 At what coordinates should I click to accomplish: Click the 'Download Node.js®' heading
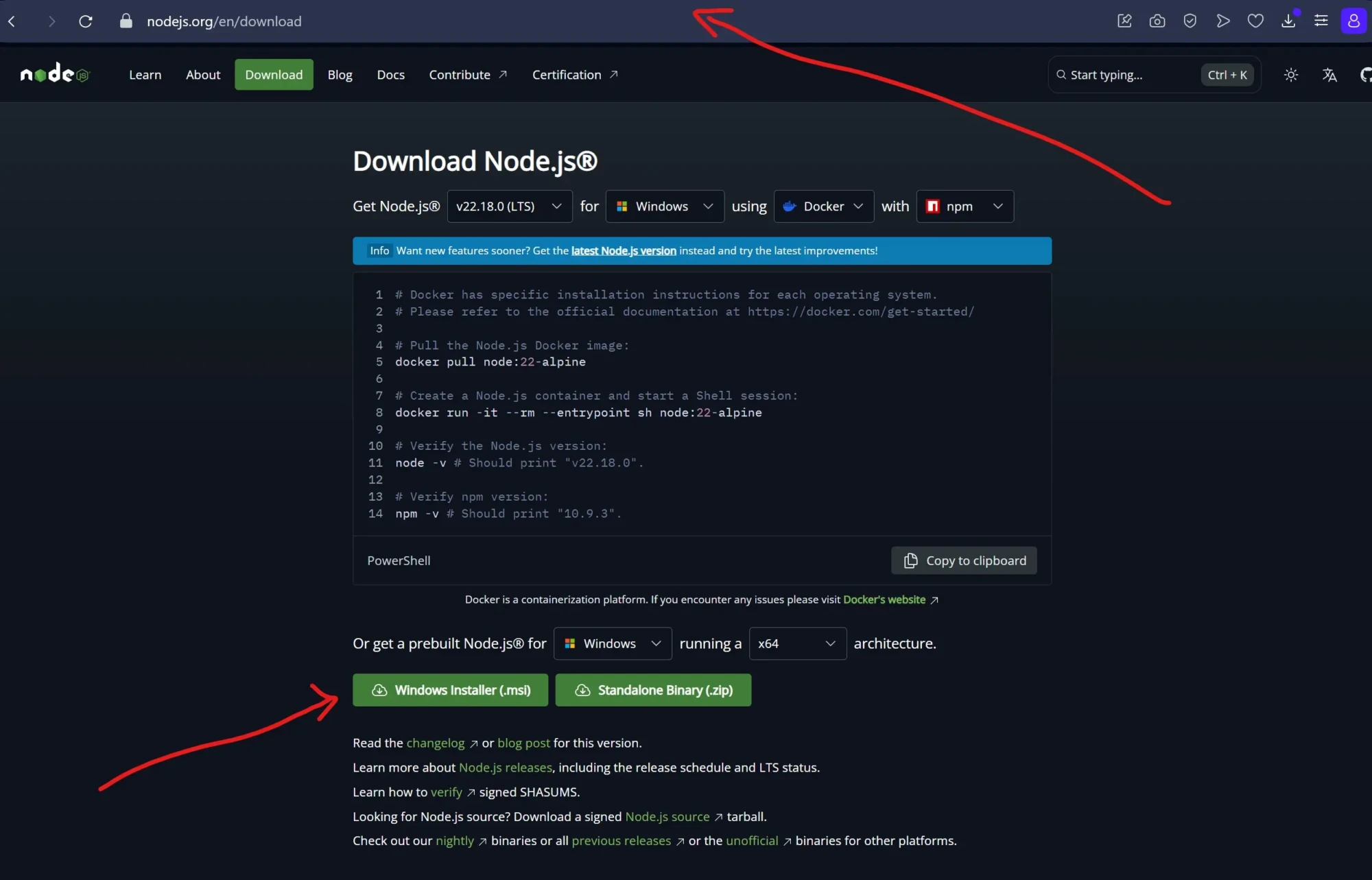[x=475, y=161]
